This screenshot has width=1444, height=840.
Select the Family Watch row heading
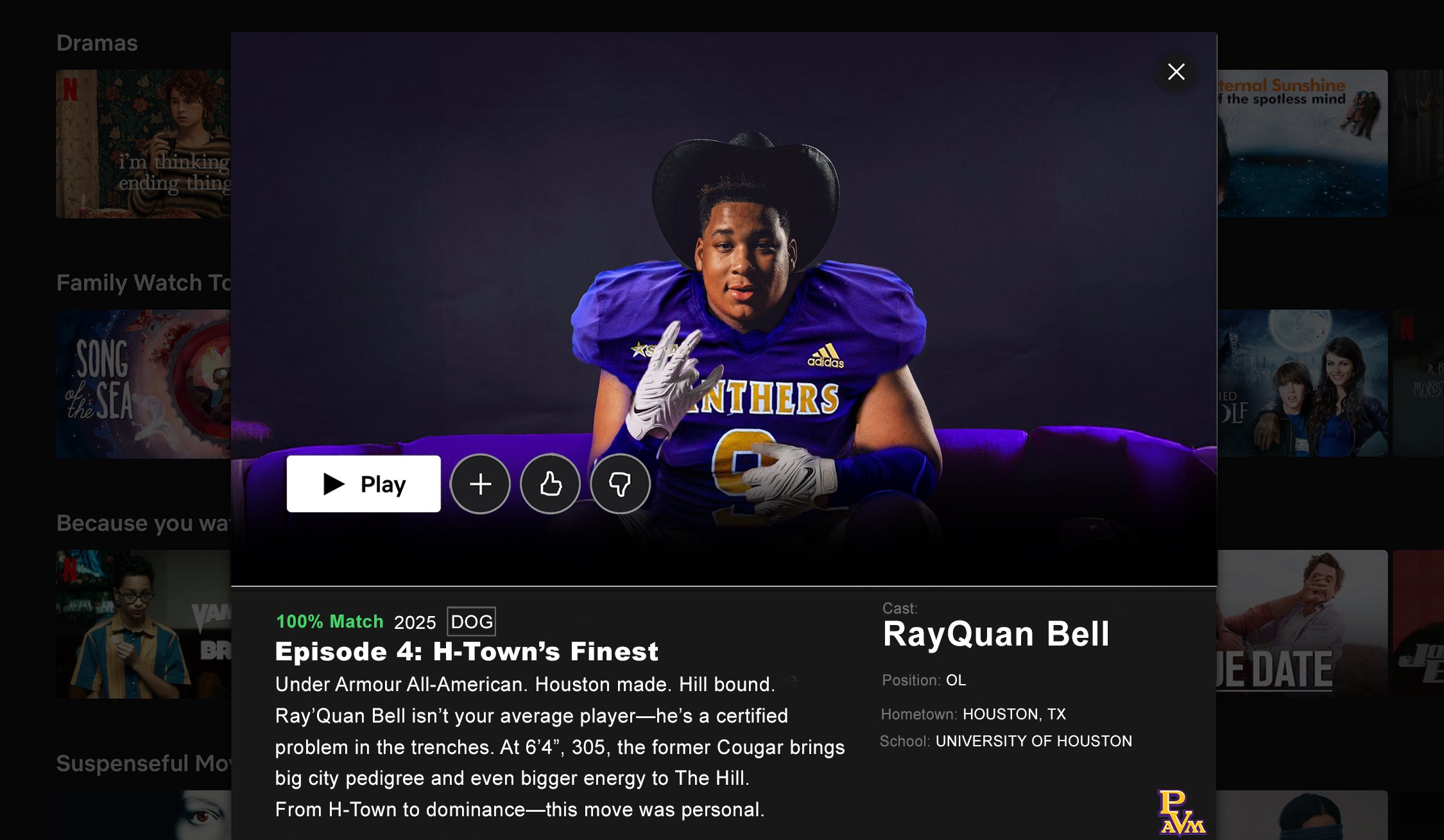tap(144, 283)
